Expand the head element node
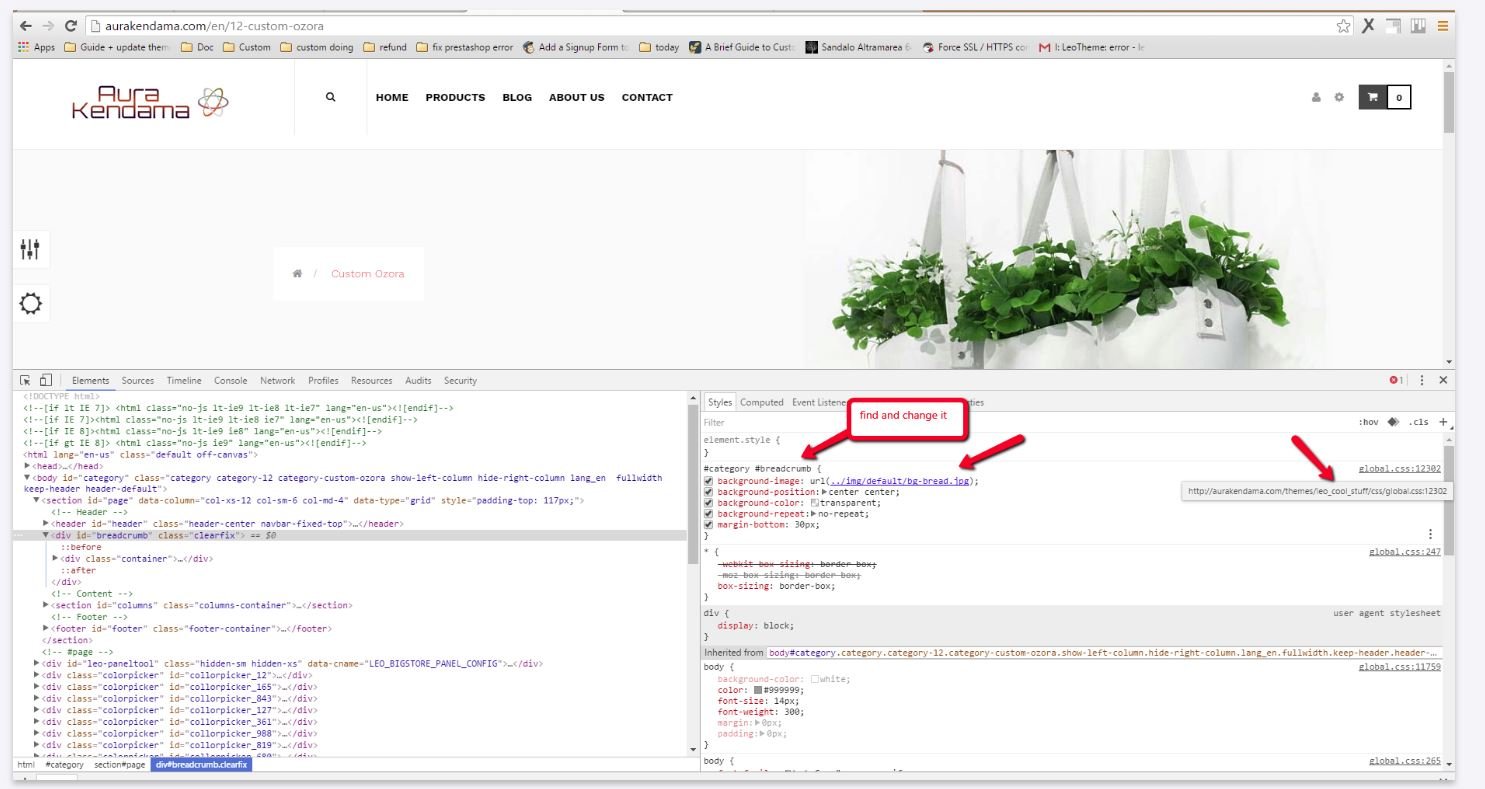This screenshot has width=1485, height=789. 28,466
